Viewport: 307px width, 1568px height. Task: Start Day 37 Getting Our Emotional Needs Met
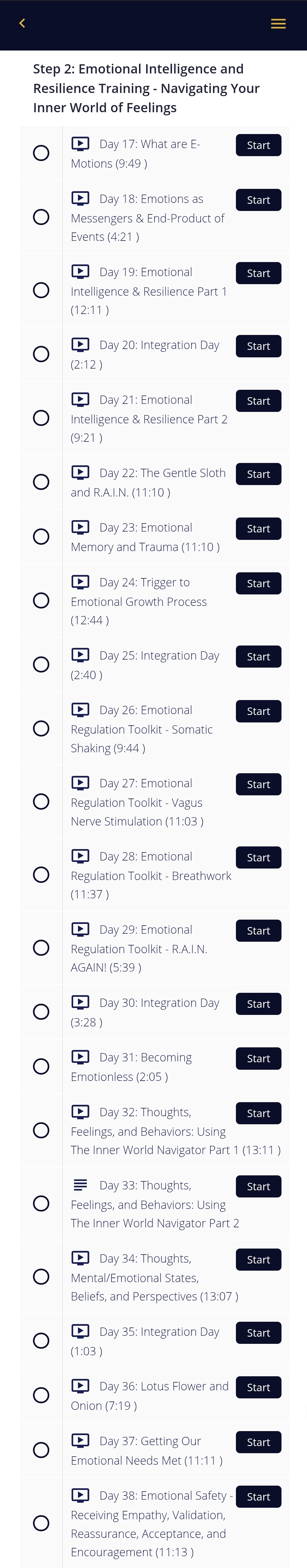click(x=258, y=1442)
